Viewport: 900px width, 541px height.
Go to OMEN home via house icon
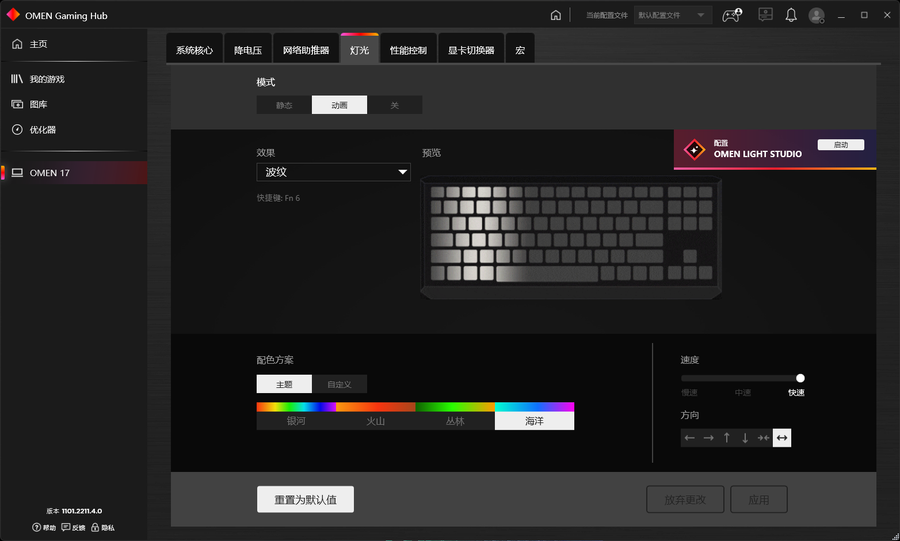(556, 15)
